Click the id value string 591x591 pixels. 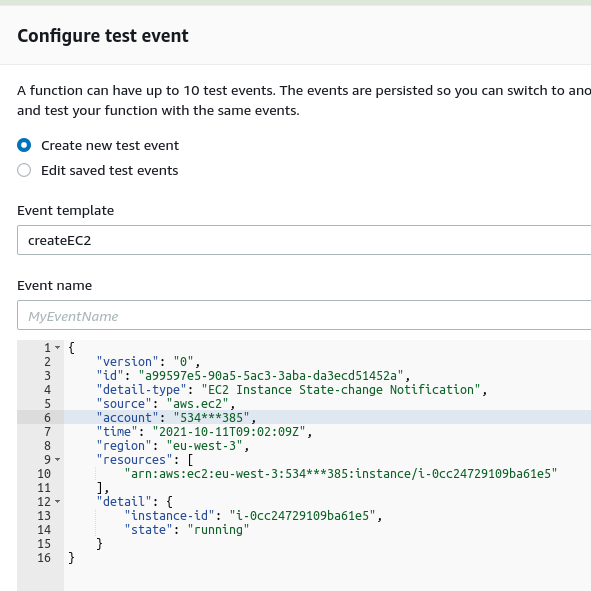click(271, 376)
